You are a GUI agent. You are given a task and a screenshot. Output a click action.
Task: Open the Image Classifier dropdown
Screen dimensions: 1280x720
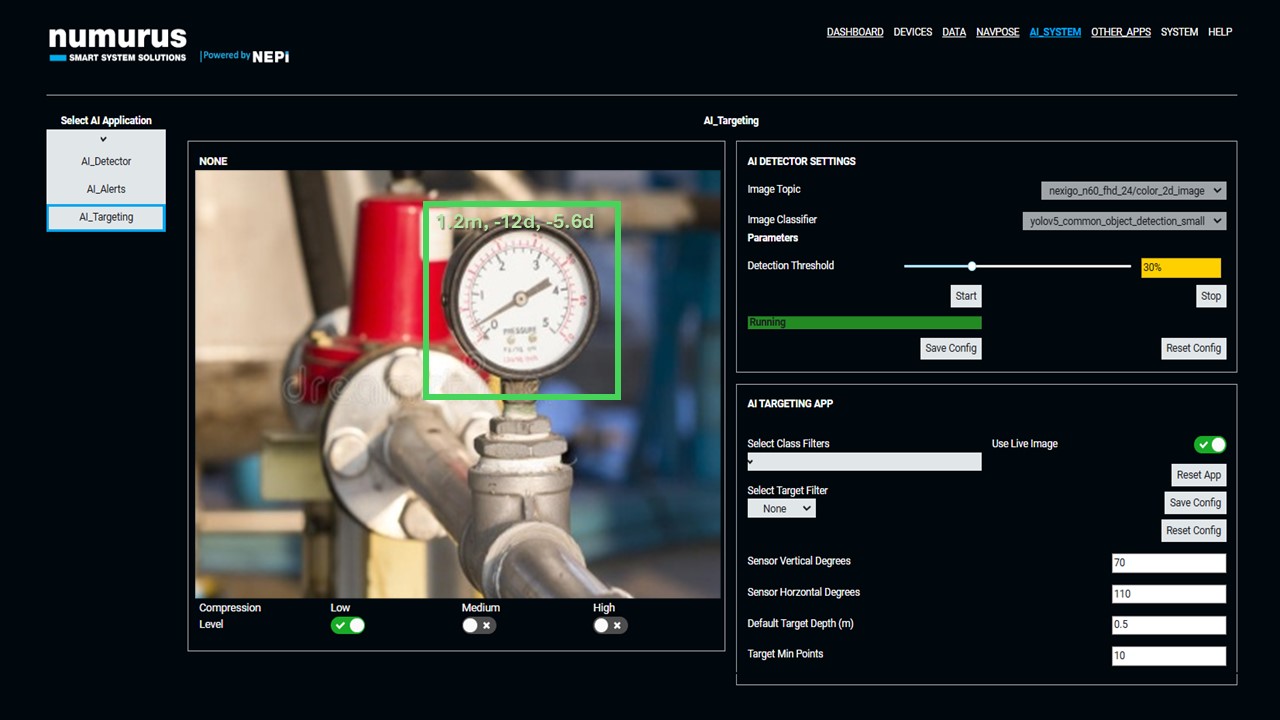[1123, 220]
